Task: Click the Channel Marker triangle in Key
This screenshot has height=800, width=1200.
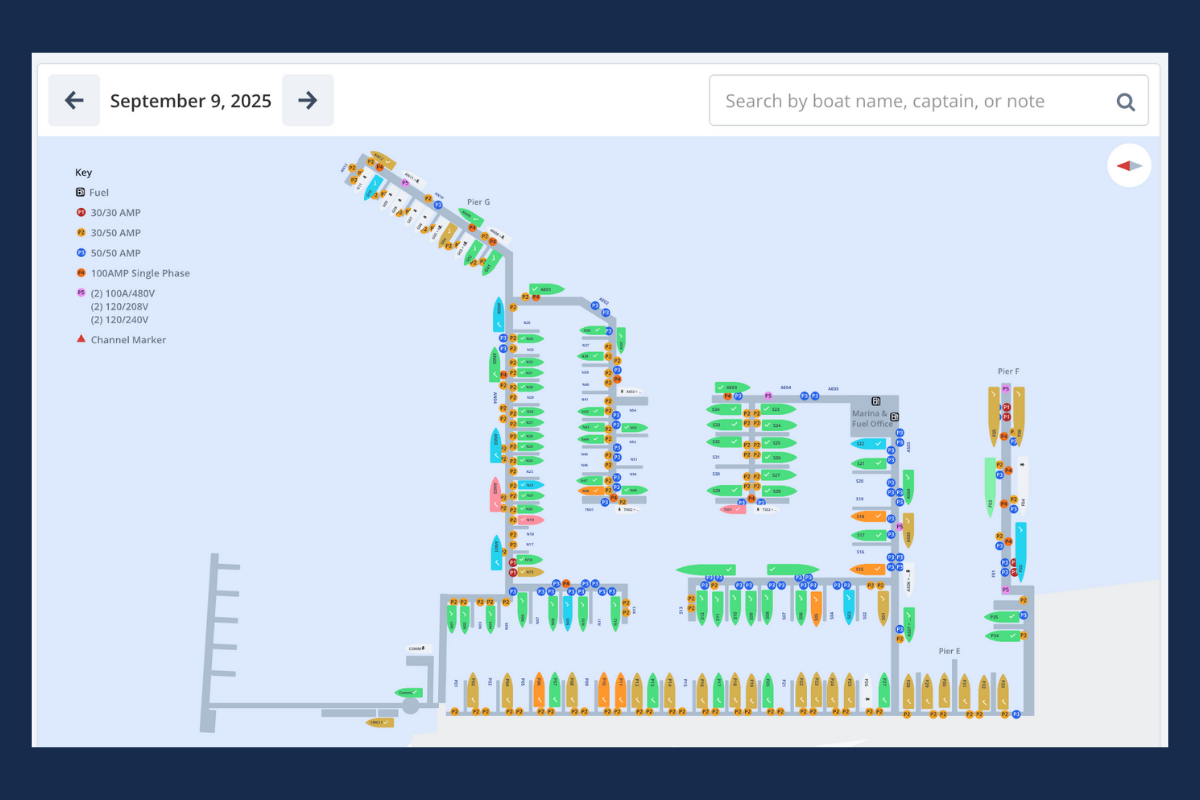Action: click(x=81, y=339)
